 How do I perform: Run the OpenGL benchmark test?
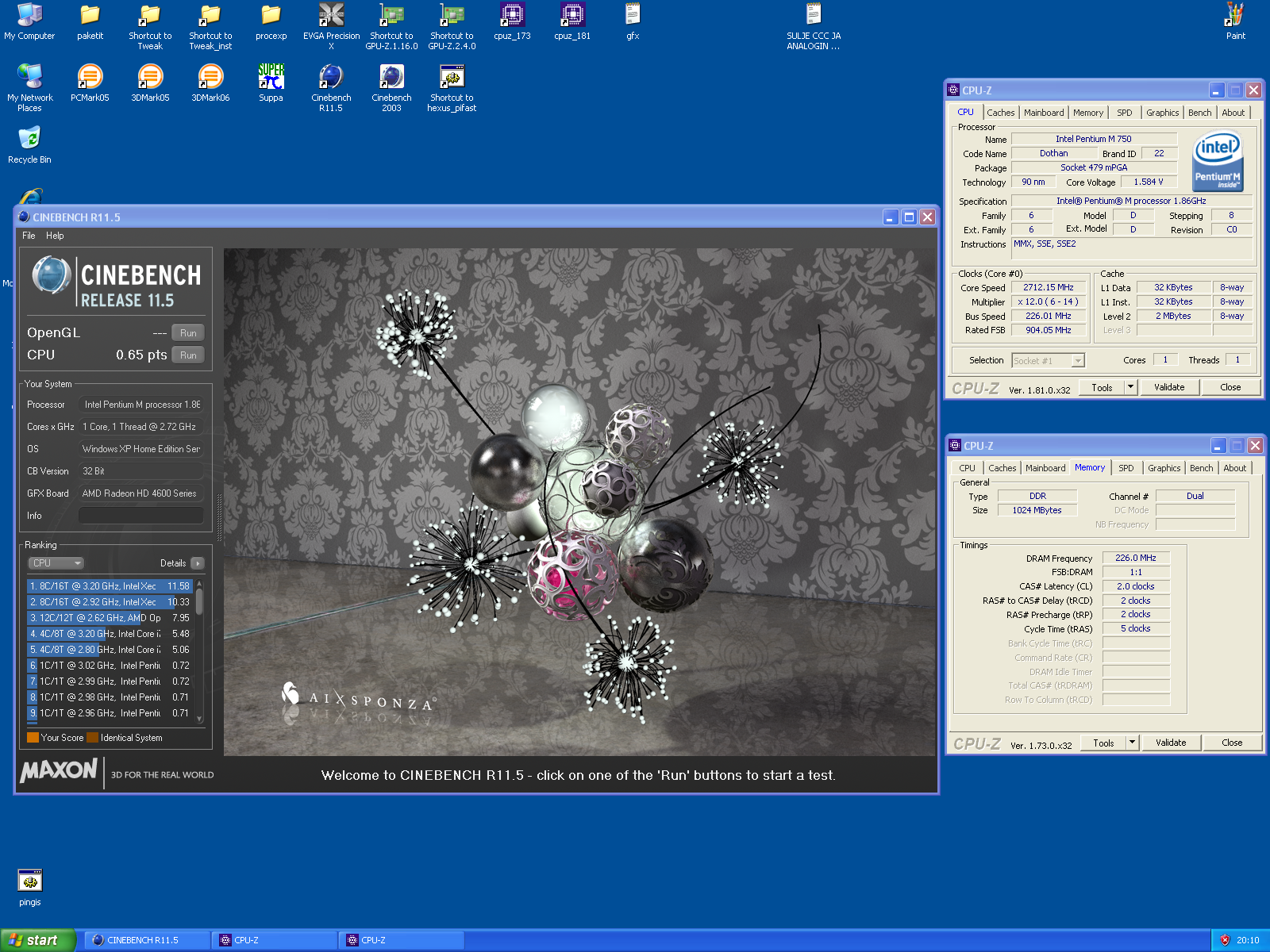coord(188,332)
